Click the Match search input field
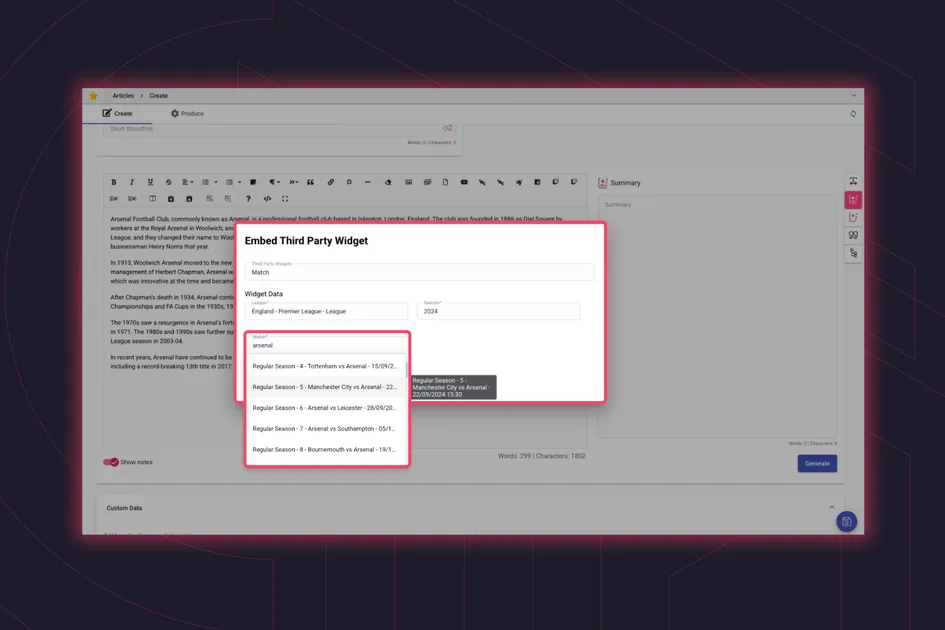The width and height of the screenshot is (945, 630). click(326, 345)
